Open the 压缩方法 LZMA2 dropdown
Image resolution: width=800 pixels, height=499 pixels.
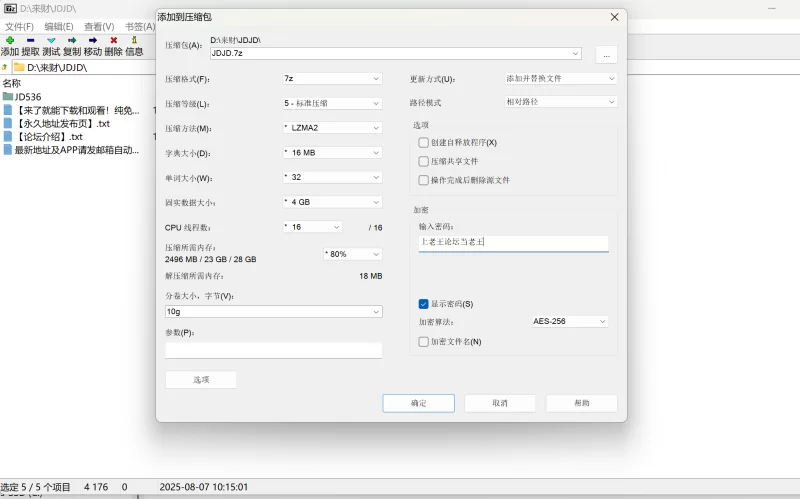pos(332,128)
